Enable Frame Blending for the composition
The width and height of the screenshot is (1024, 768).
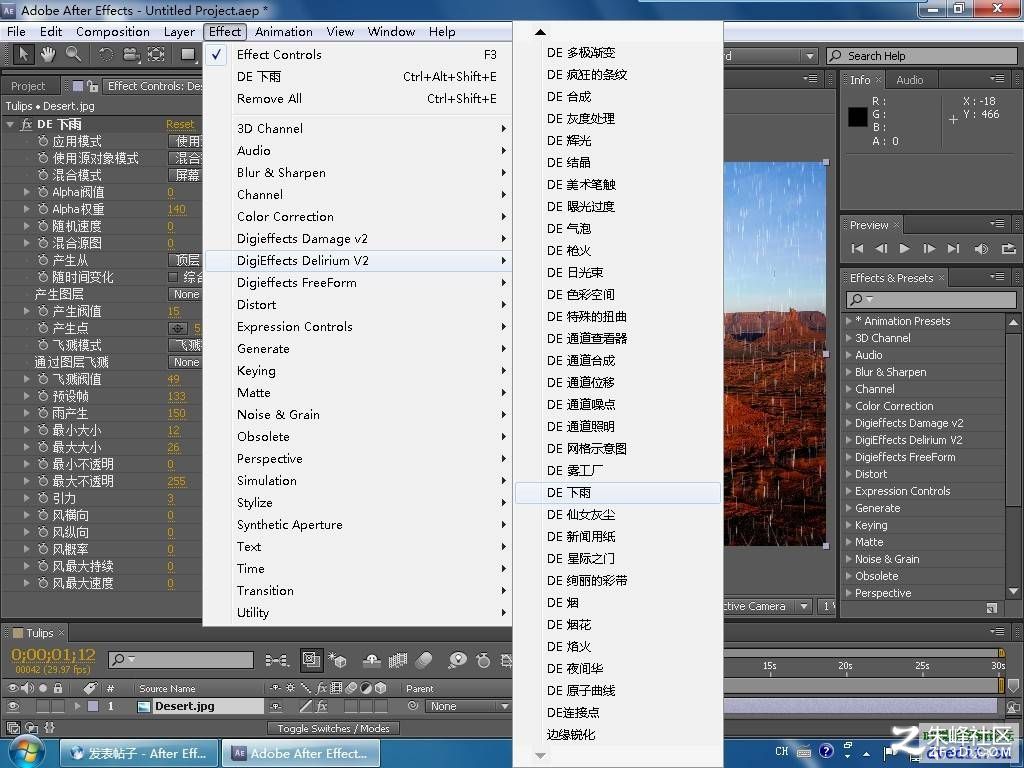point(398,661)
